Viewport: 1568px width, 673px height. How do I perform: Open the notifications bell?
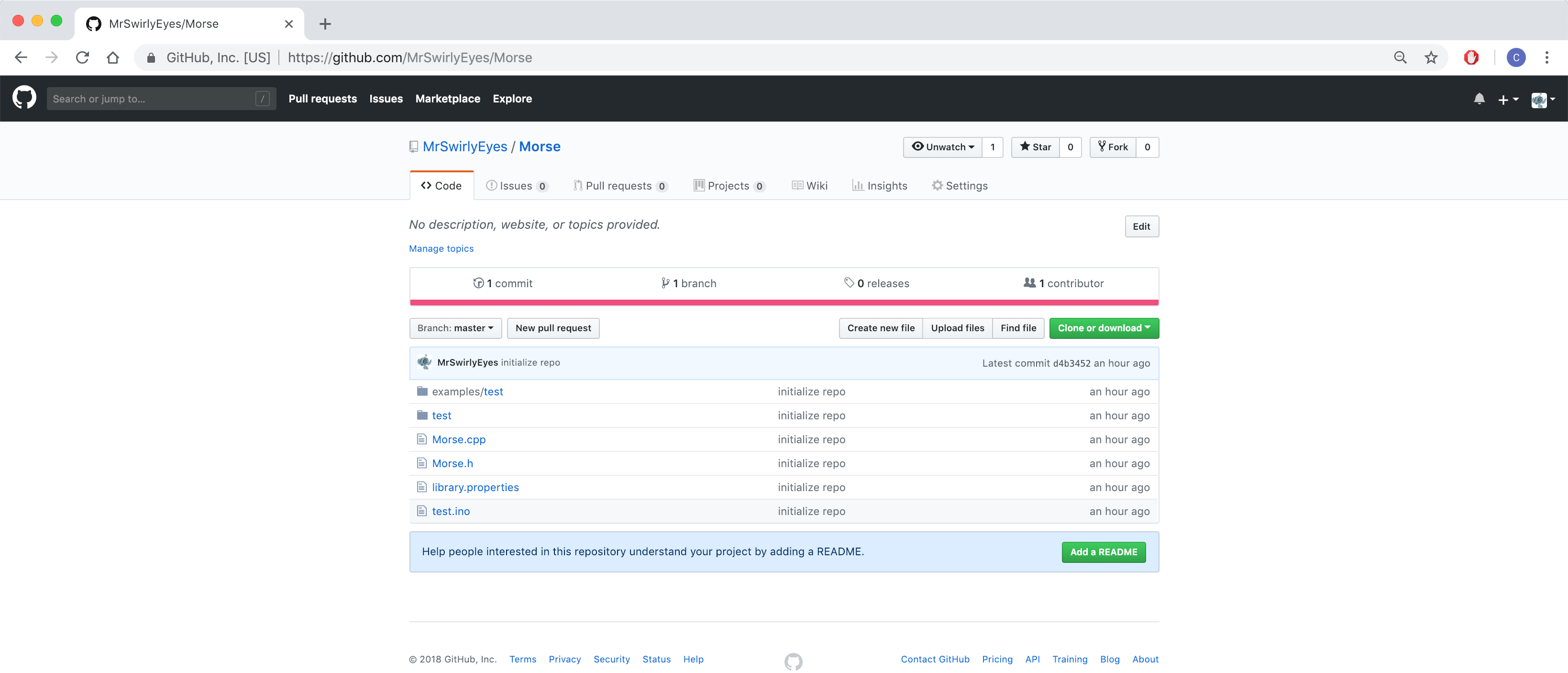(x=1479, y=99)
